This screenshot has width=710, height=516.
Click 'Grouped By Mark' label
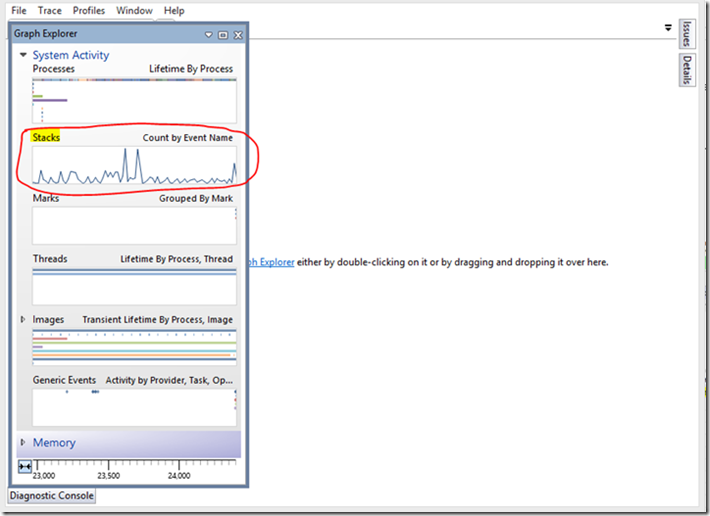click(x=196, y=198)
